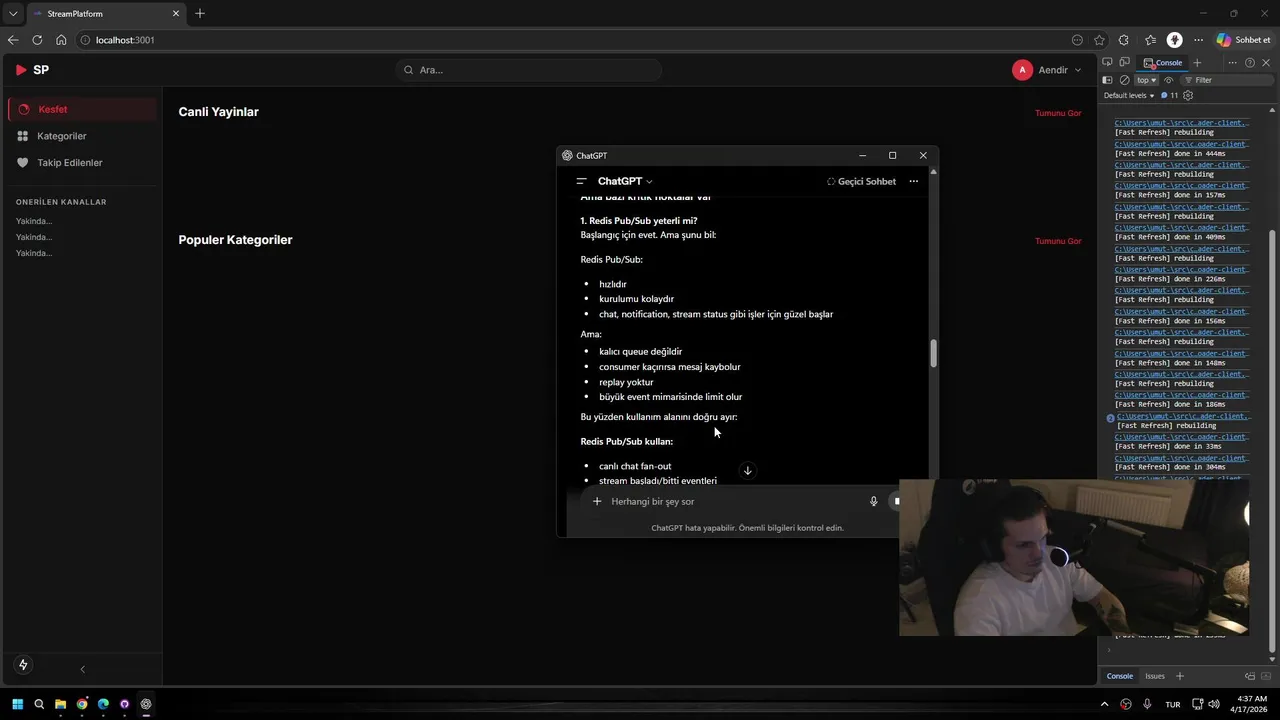Screen dimensions: 1280x720
Task: Click the browser back arrow
Action: (13, 40)
